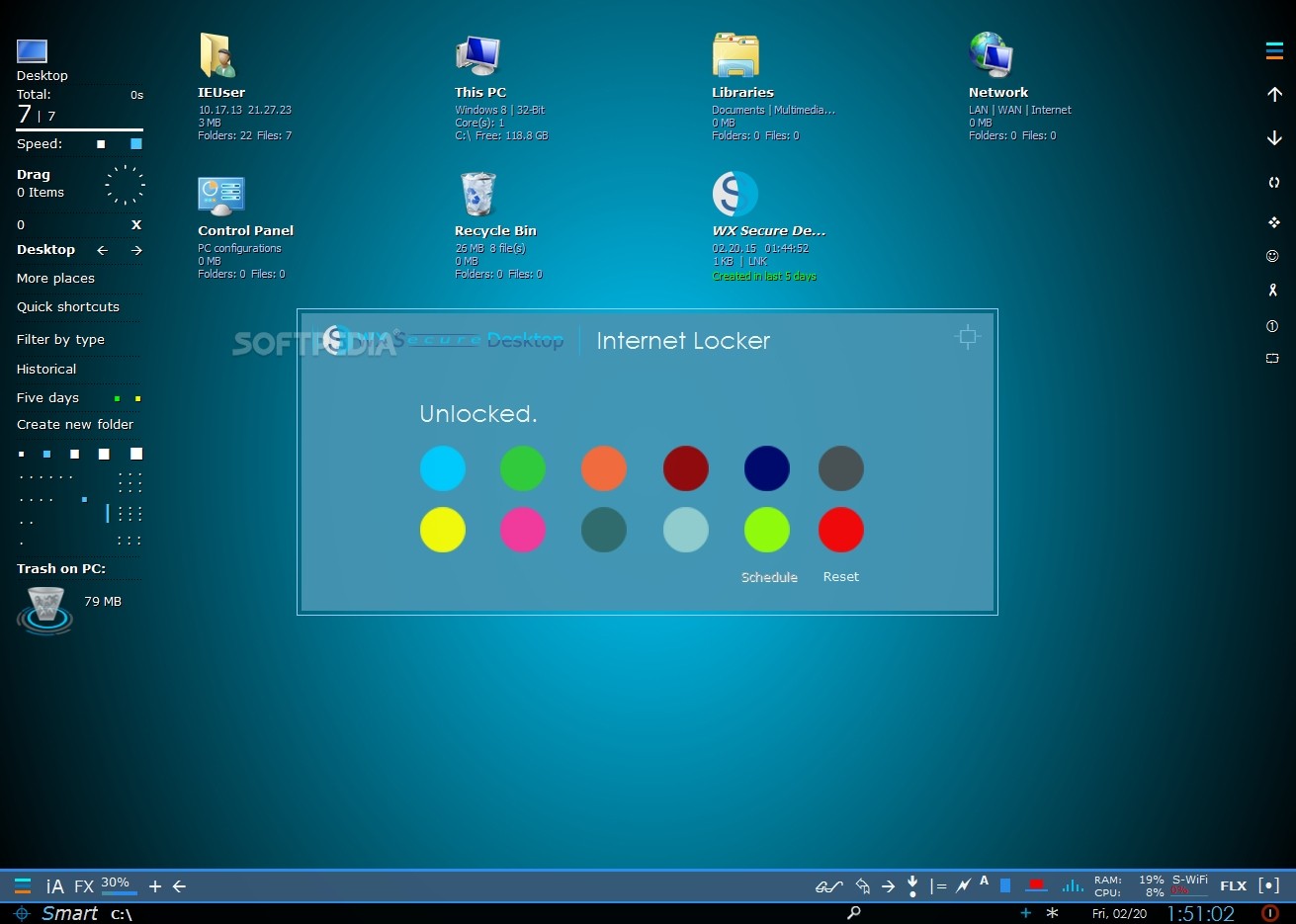
Task: Click the iA button in bottom bar
Action: coord(55,886)
